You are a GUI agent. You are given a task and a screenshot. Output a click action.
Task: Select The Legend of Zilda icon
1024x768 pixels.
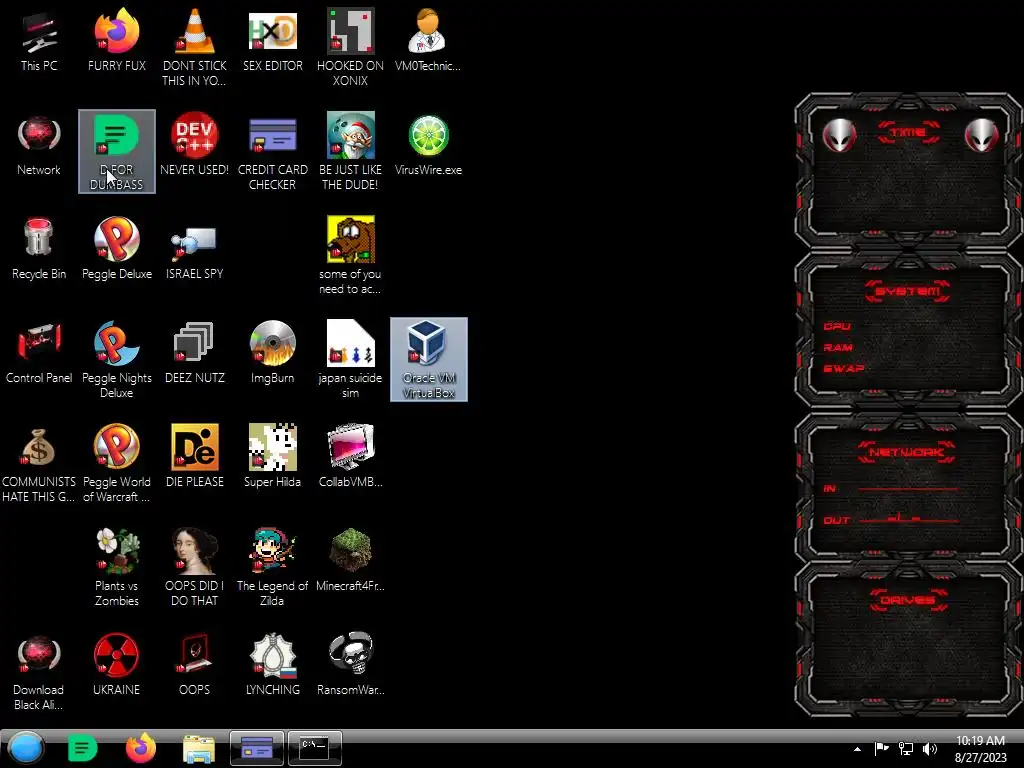click(272, 567)
